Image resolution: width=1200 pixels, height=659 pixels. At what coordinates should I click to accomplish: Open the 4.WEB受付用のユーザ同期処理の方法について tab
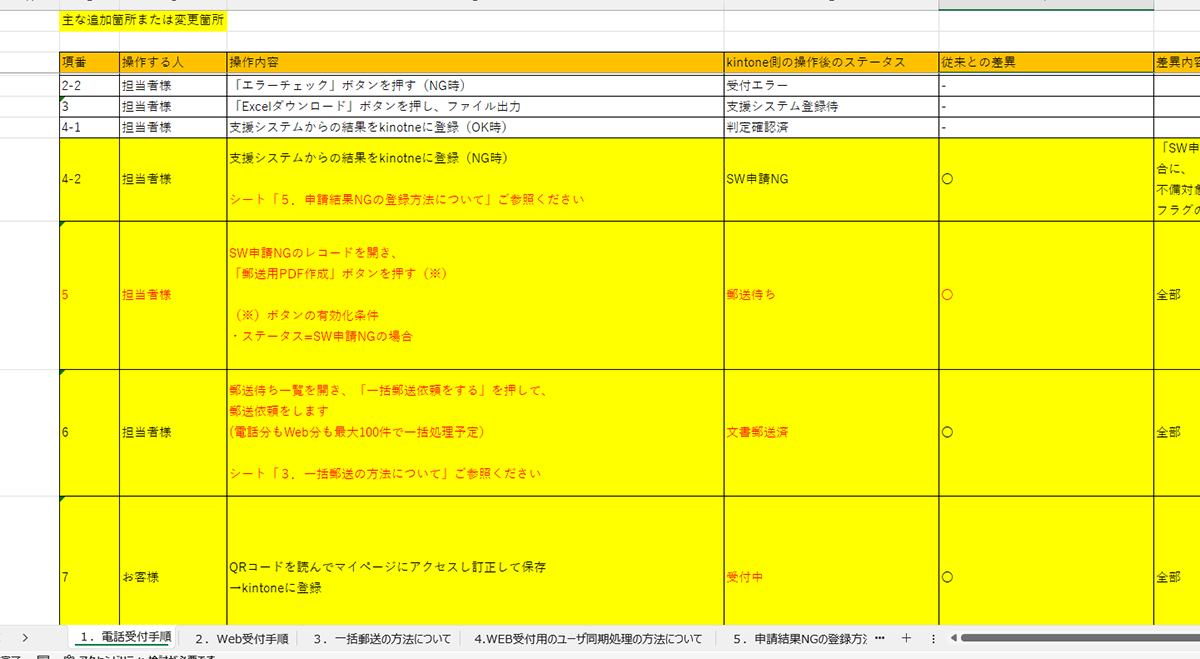tap(588, 637)
